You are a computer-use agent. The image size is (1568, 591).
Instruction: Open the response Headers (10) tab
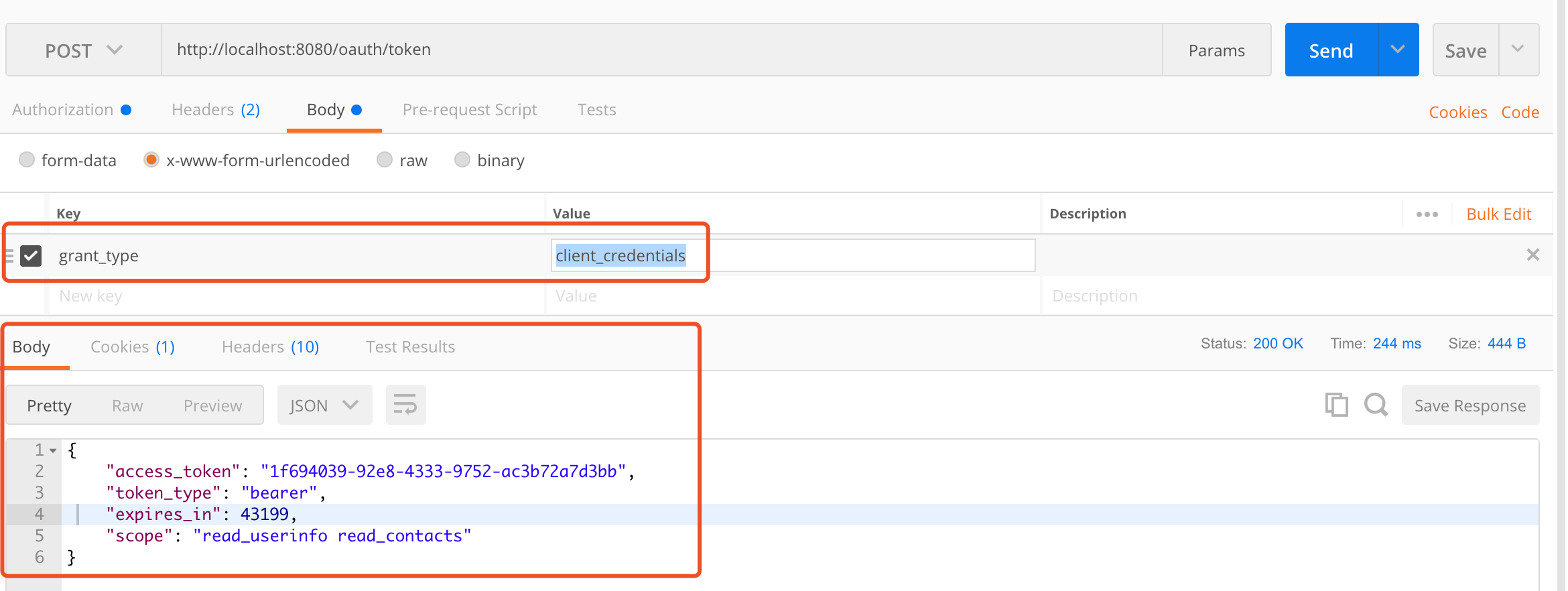[270, 347]
